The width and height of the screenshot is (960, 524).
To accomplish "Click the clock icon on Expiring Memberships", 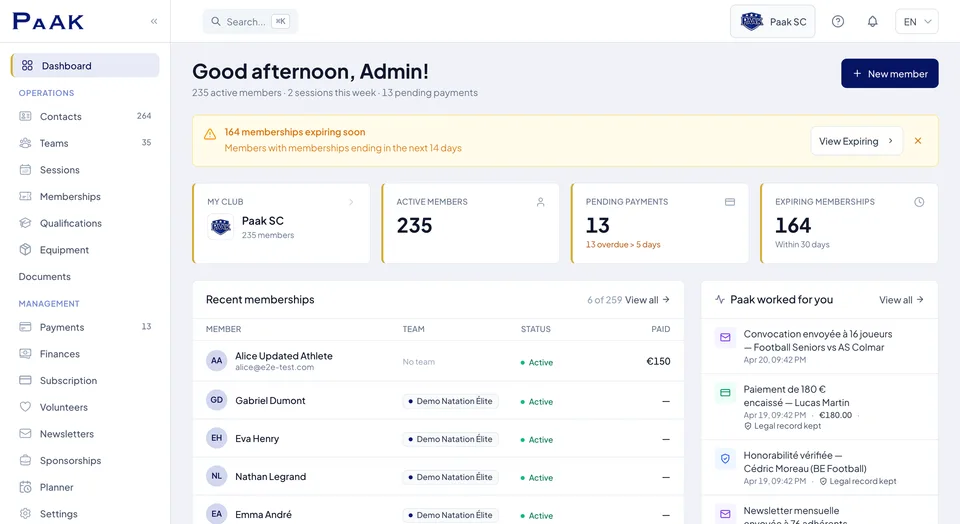I will [x=919, y=202].
